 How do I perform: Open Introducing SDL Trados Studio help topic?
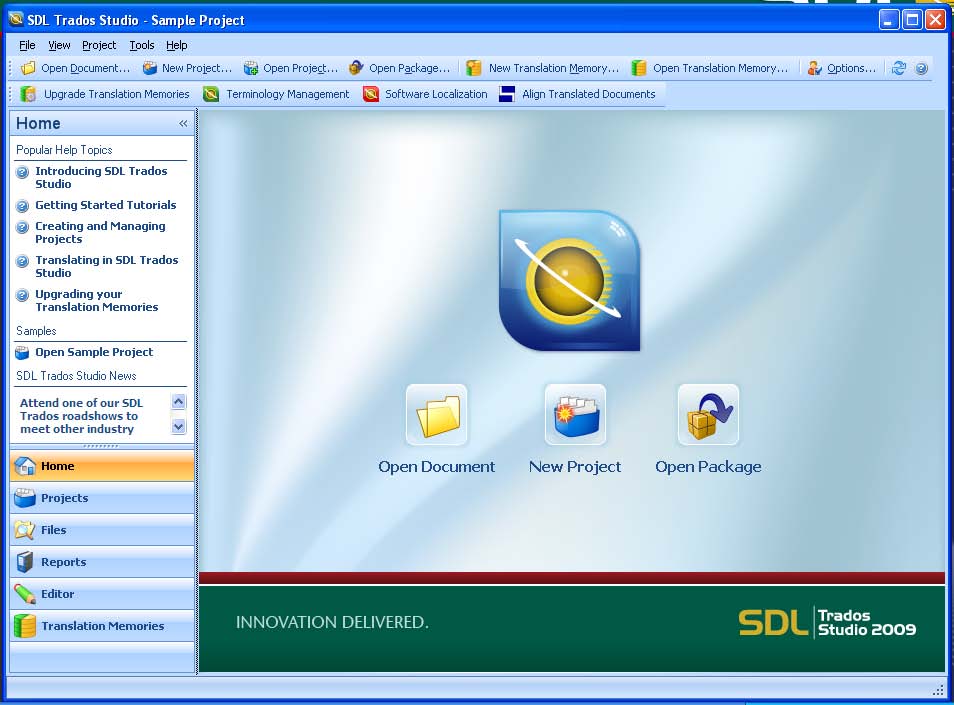point(101,178)
